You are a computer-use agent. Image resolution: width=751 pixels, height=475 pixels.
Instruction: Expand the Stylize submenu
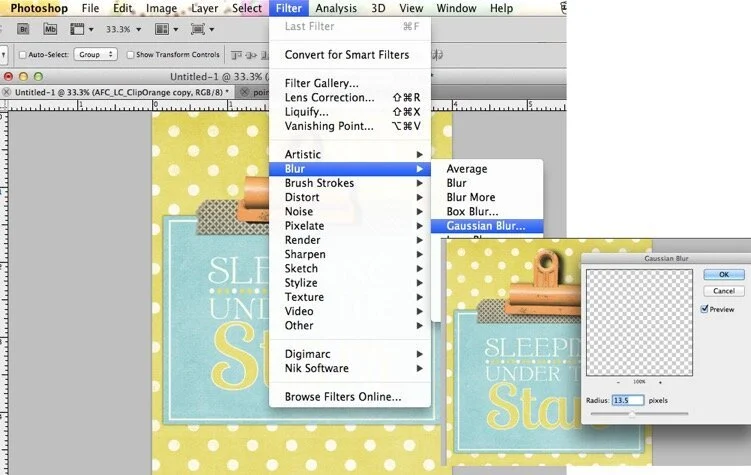(x=350, y=283)
